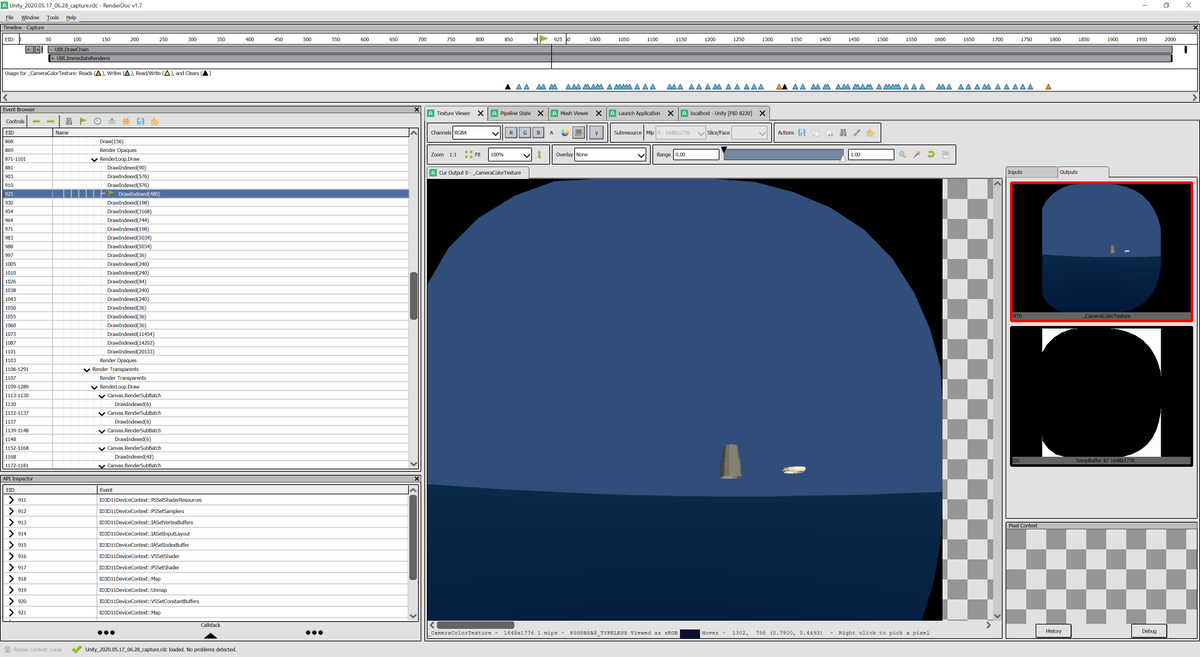The height and width of the screenshot is (657, 1200).
Task: Click the Range maximum 1.00 field
Action: tap(870, 155)
